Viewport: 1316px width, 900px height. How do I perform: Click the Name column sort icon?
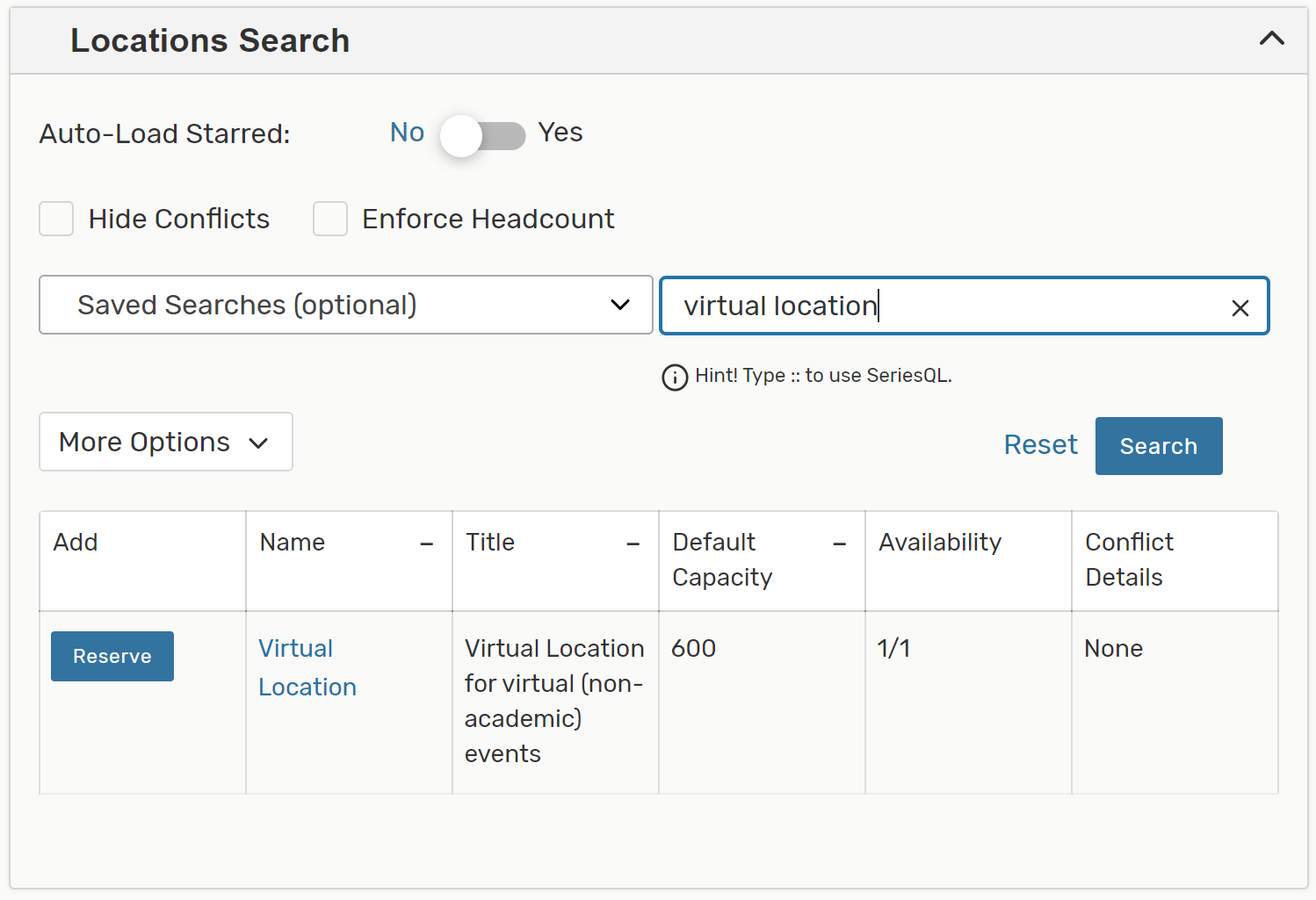coord(427,544)
